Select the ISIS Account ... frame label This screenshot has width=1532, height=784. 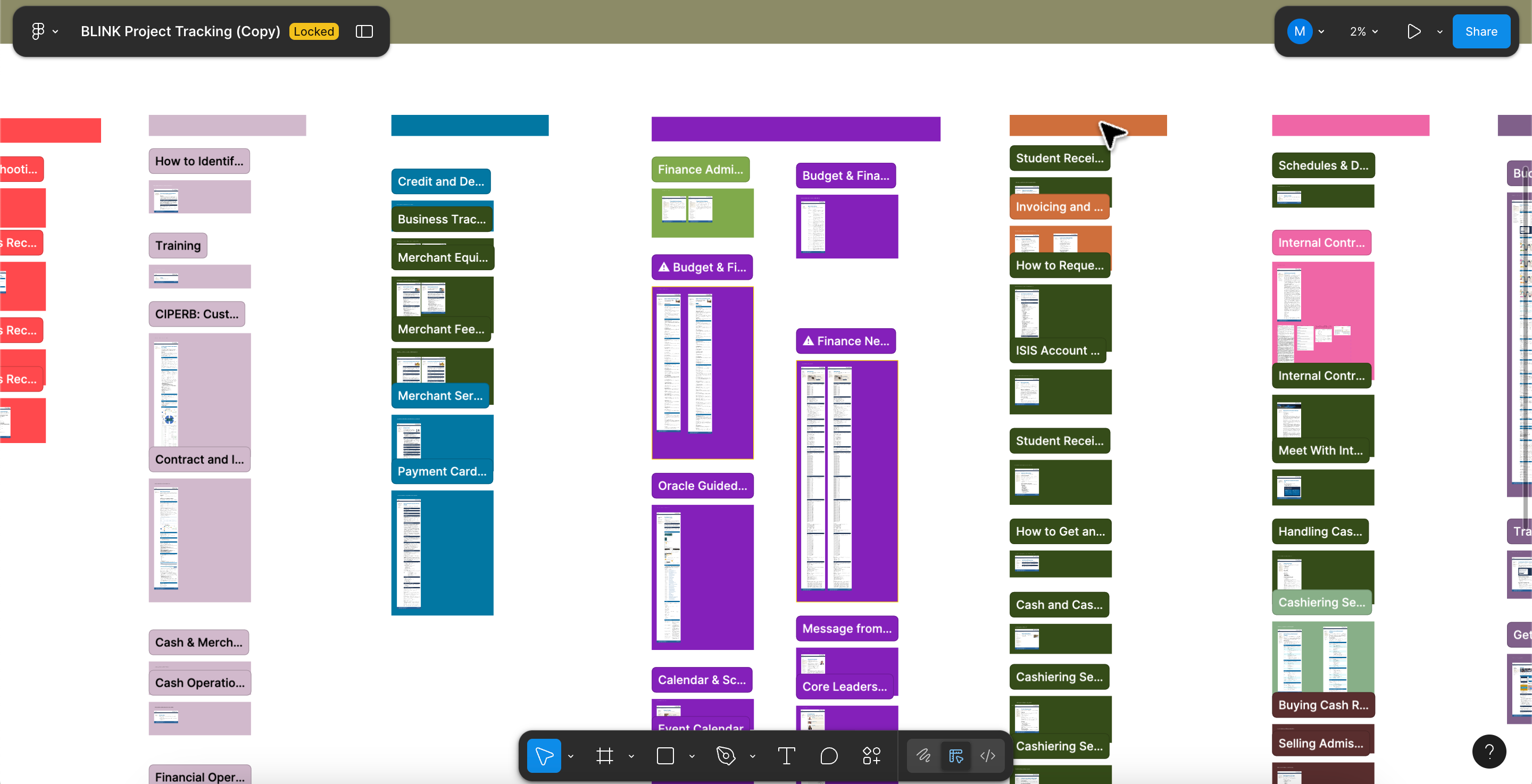point(1058,350)
